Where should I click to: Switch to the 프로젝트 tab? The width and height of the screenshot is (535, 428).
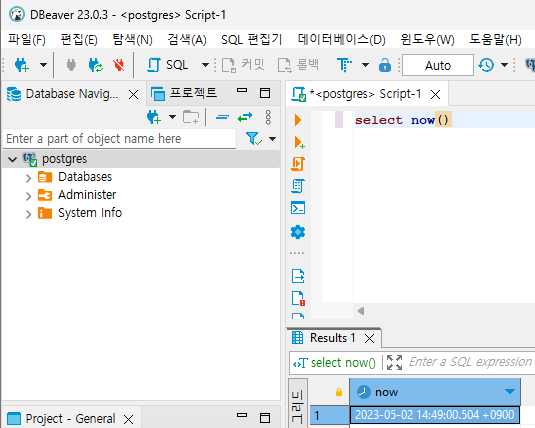click(x=184, y=93)
